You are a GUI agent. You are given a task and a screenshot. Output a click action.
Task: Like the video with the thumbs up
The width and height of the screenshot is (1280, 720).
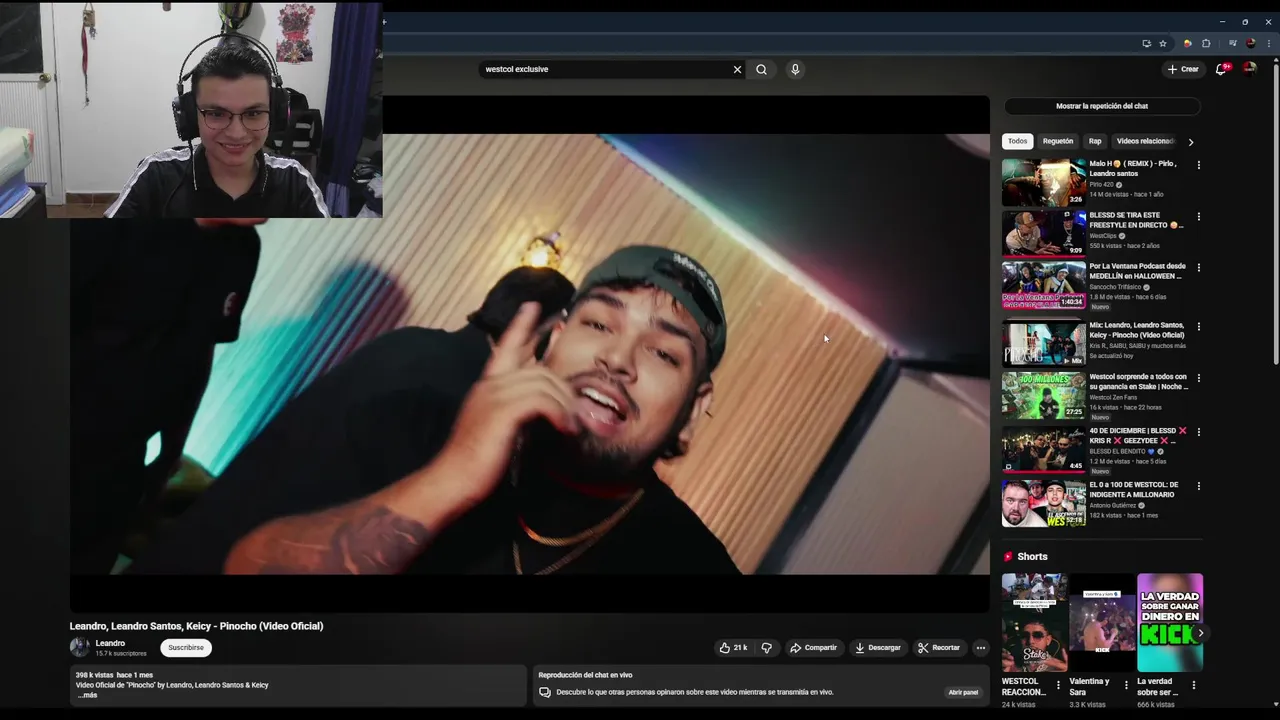pyautogui.click(x=733, y=648)
